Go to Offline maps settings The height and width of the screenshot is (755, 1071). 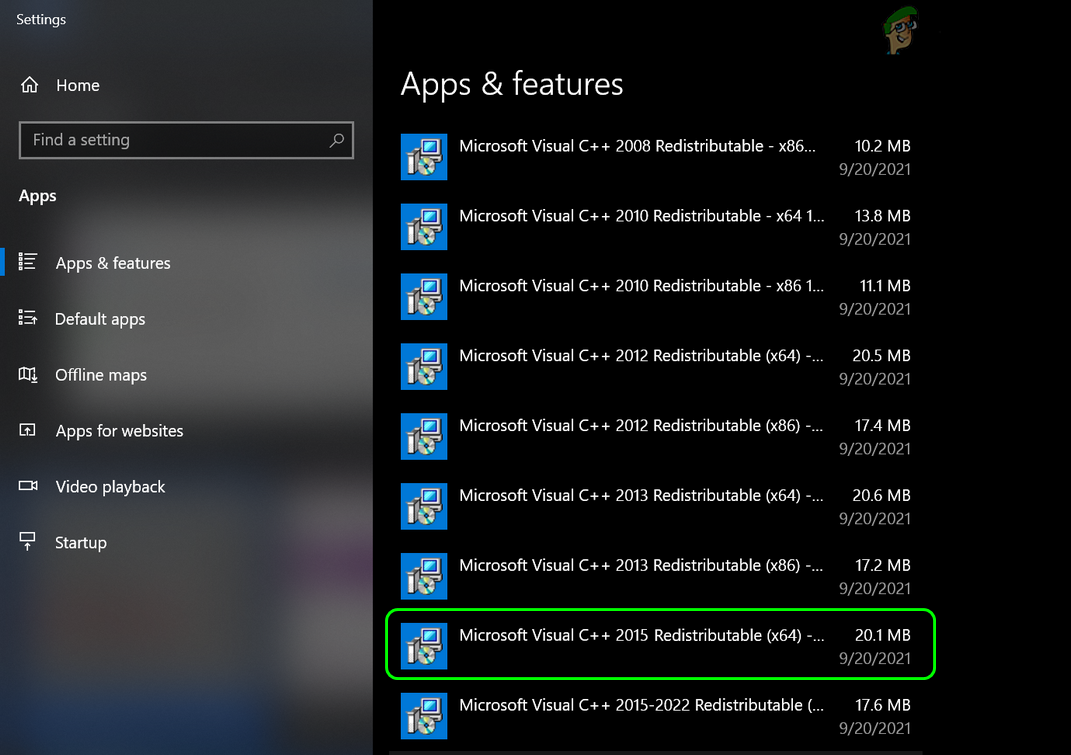(x=186, y=374)
